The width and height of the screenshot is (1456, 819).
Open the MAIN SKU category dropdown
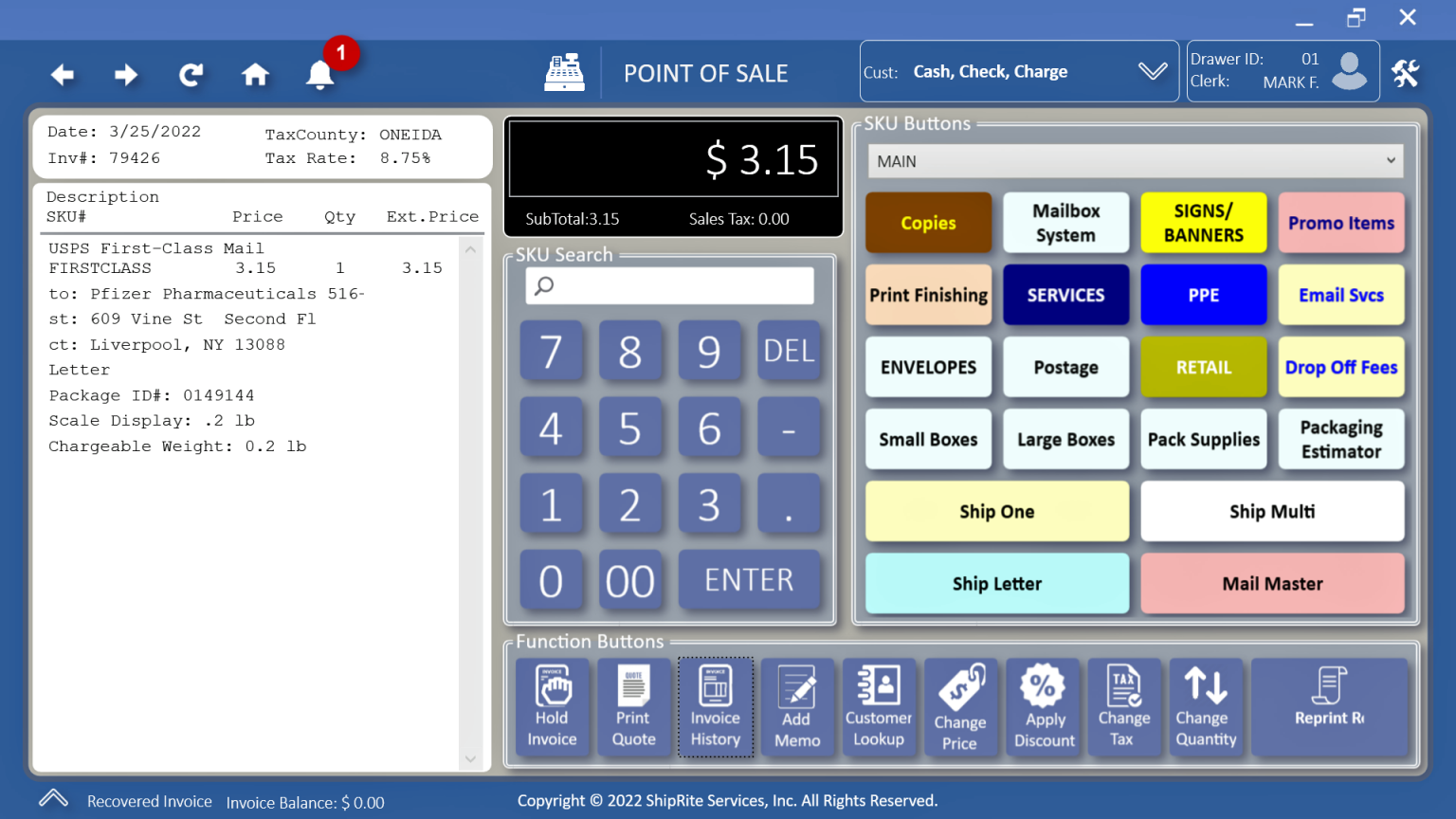(1135, 161)
